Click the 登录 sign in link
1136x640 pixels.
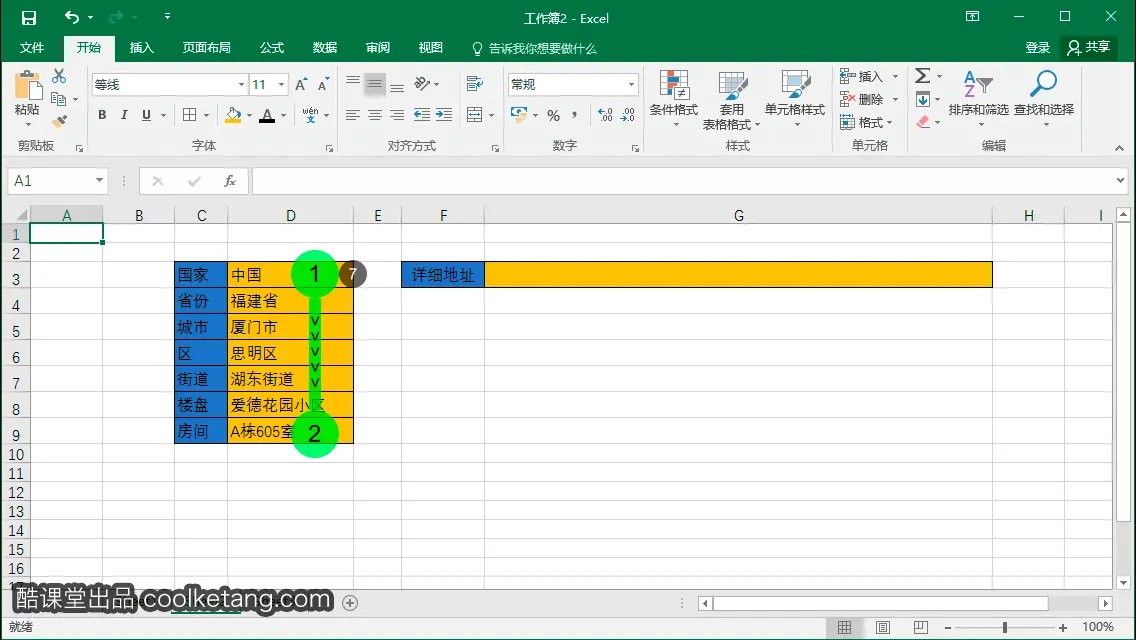[1037, 48]
